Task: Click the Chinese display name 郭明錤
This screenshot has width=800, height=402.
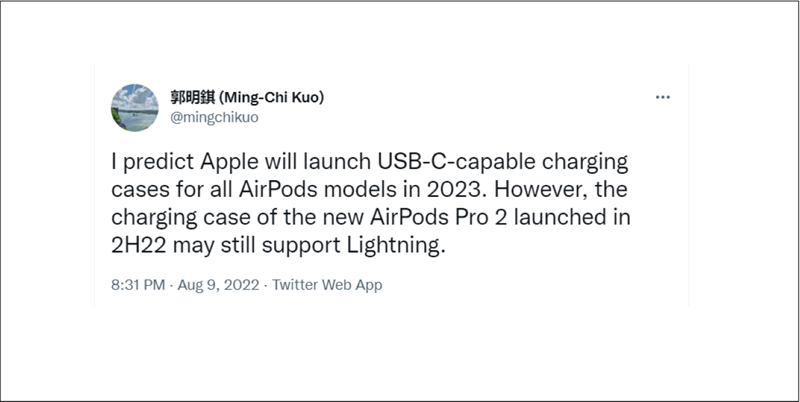Action: [185, 97]
